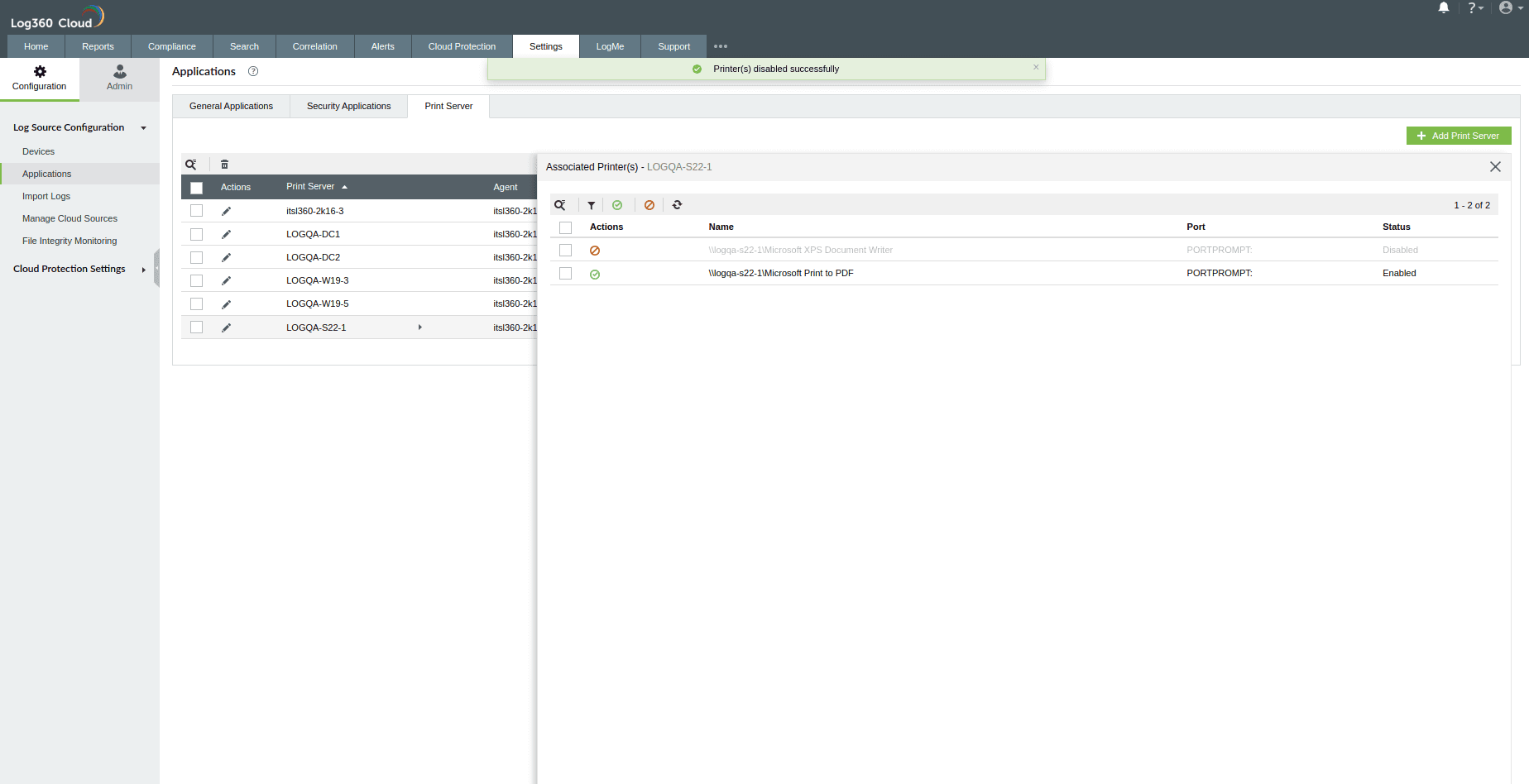The height and width of the screenshot is (784, 1529).
Task: Edit the LOGQA-W19-5 print server
Action: pyautogui.click(x=226, y=304)
